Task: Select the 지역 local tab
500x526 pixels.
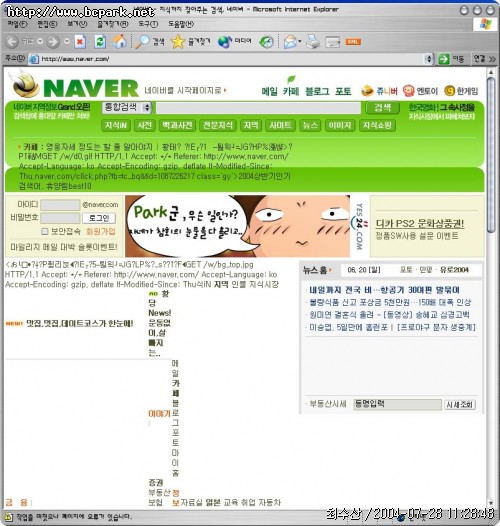Action: [x=251, y=125]
